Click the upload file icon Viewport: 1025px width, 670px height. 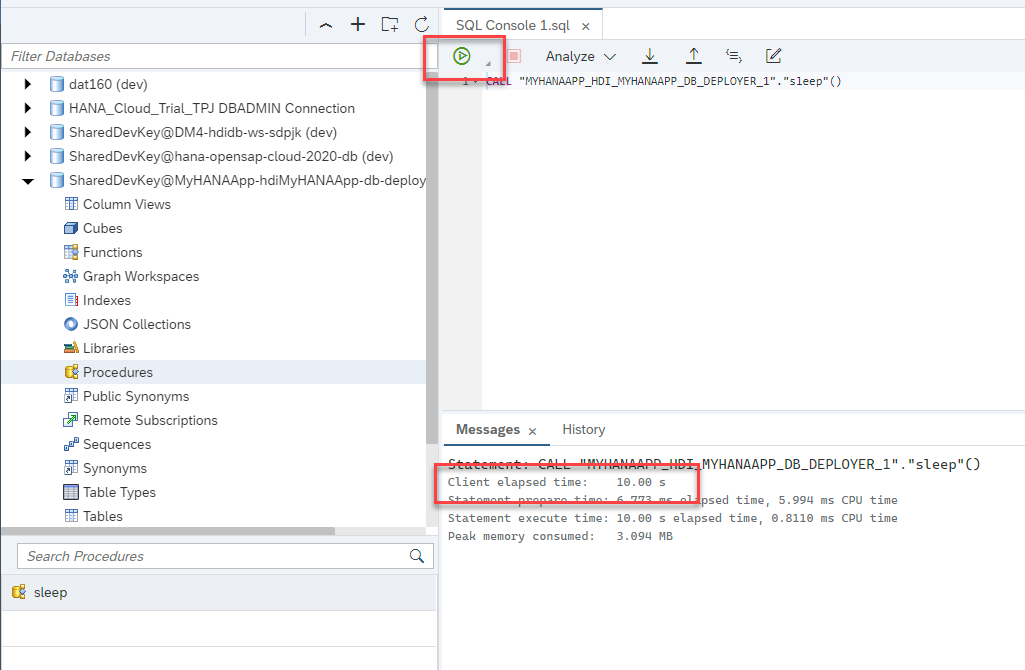coord(694,56)
